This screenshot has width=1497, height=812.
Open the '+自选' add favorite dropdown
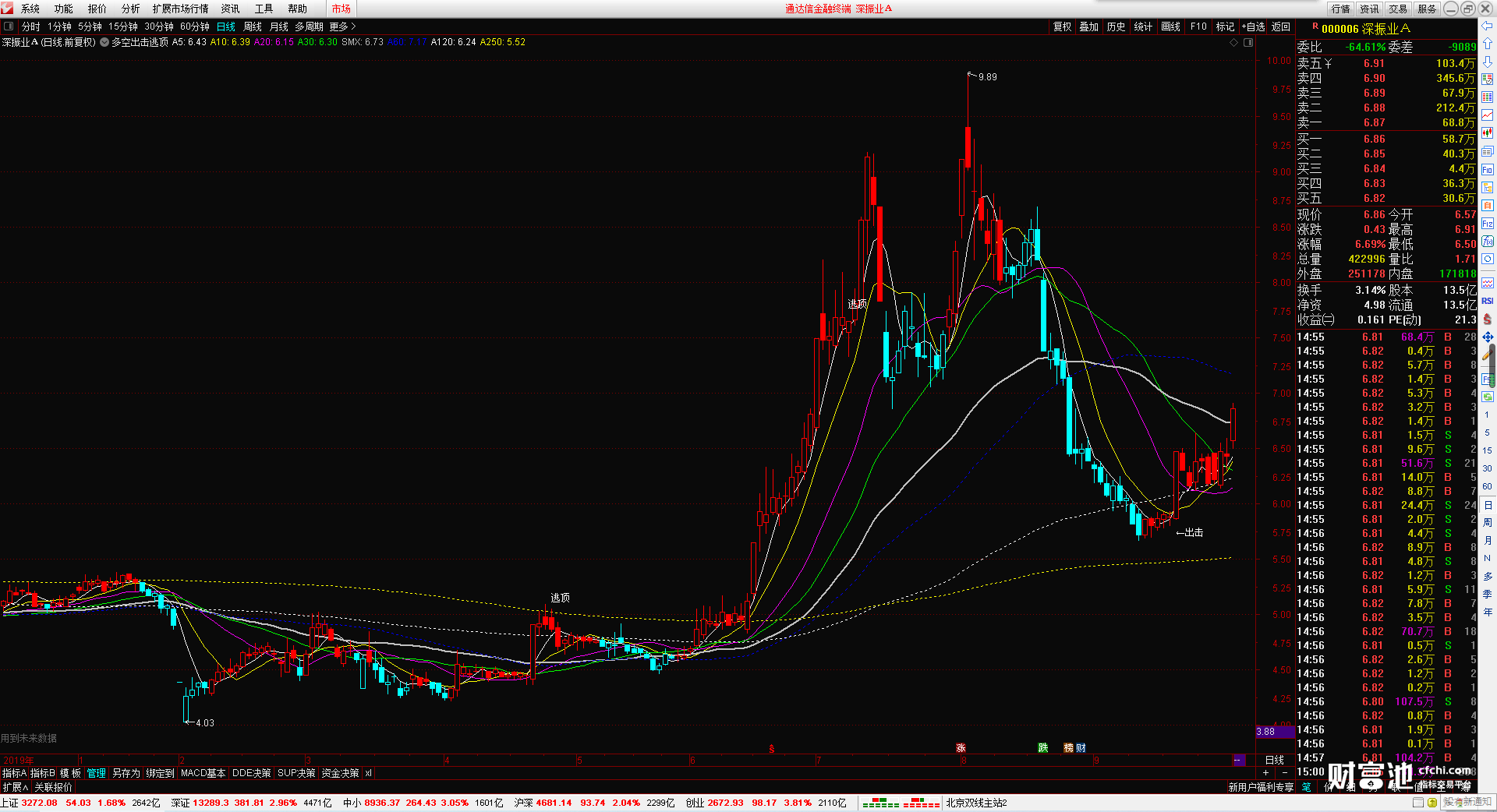(x=1254, y=26)
